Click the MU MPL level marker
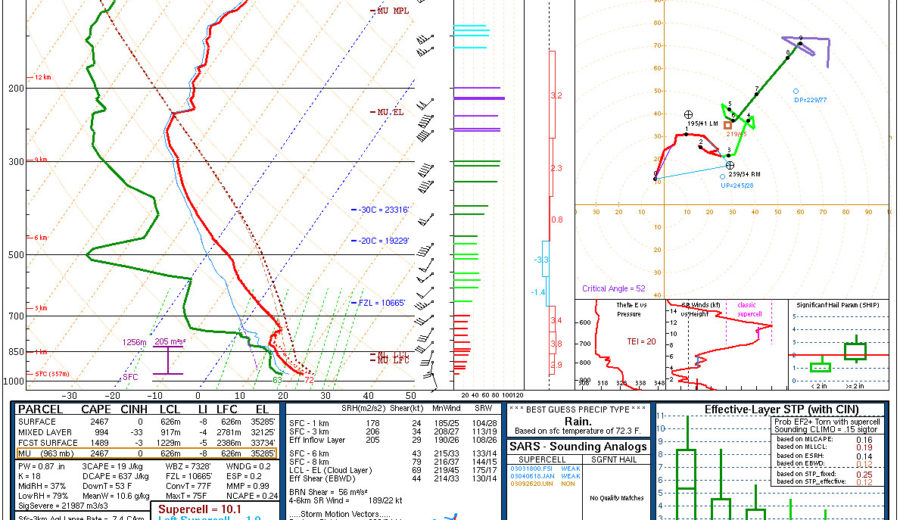Screen dimensions: 900x520 click(390, 11)
